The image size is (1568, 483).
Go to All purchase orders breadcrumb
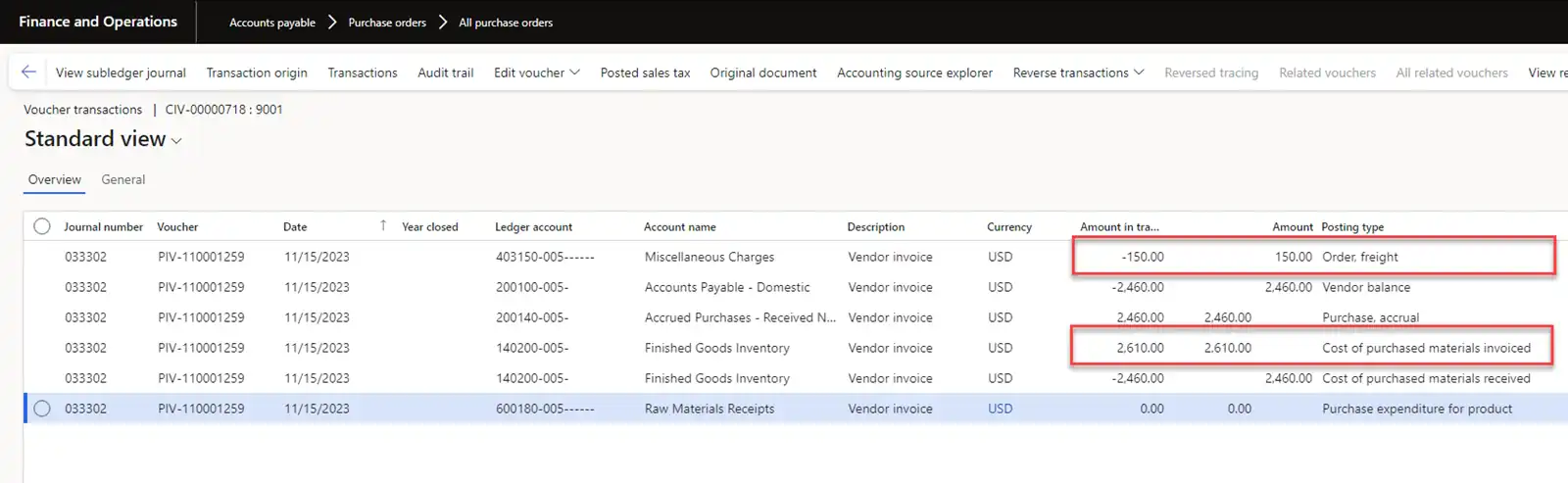[506, 23]
